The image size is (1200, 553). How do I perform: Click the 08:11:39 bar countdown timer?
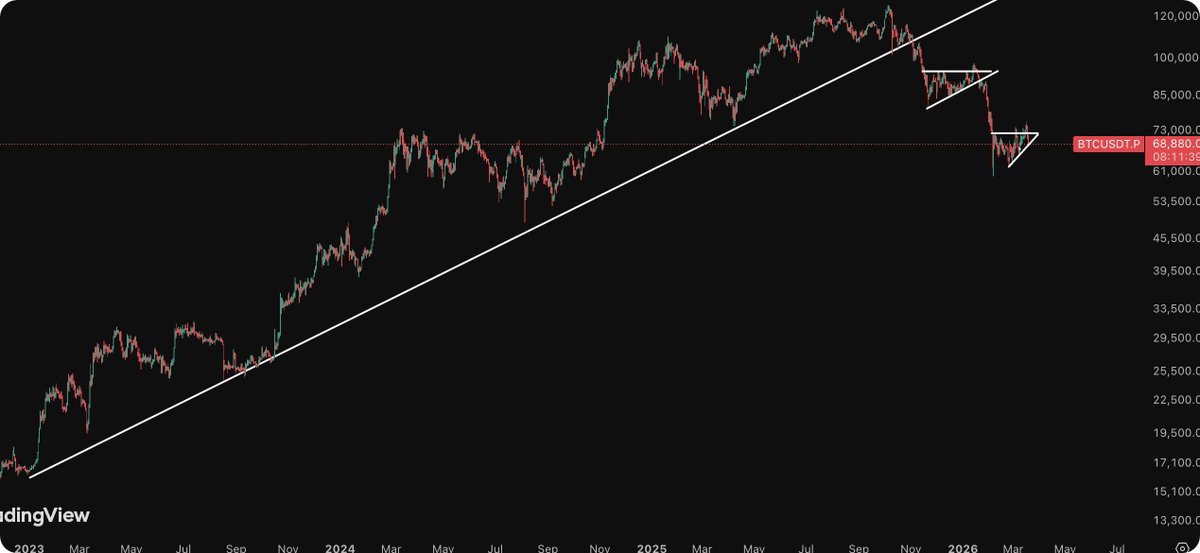point(1174,158)
